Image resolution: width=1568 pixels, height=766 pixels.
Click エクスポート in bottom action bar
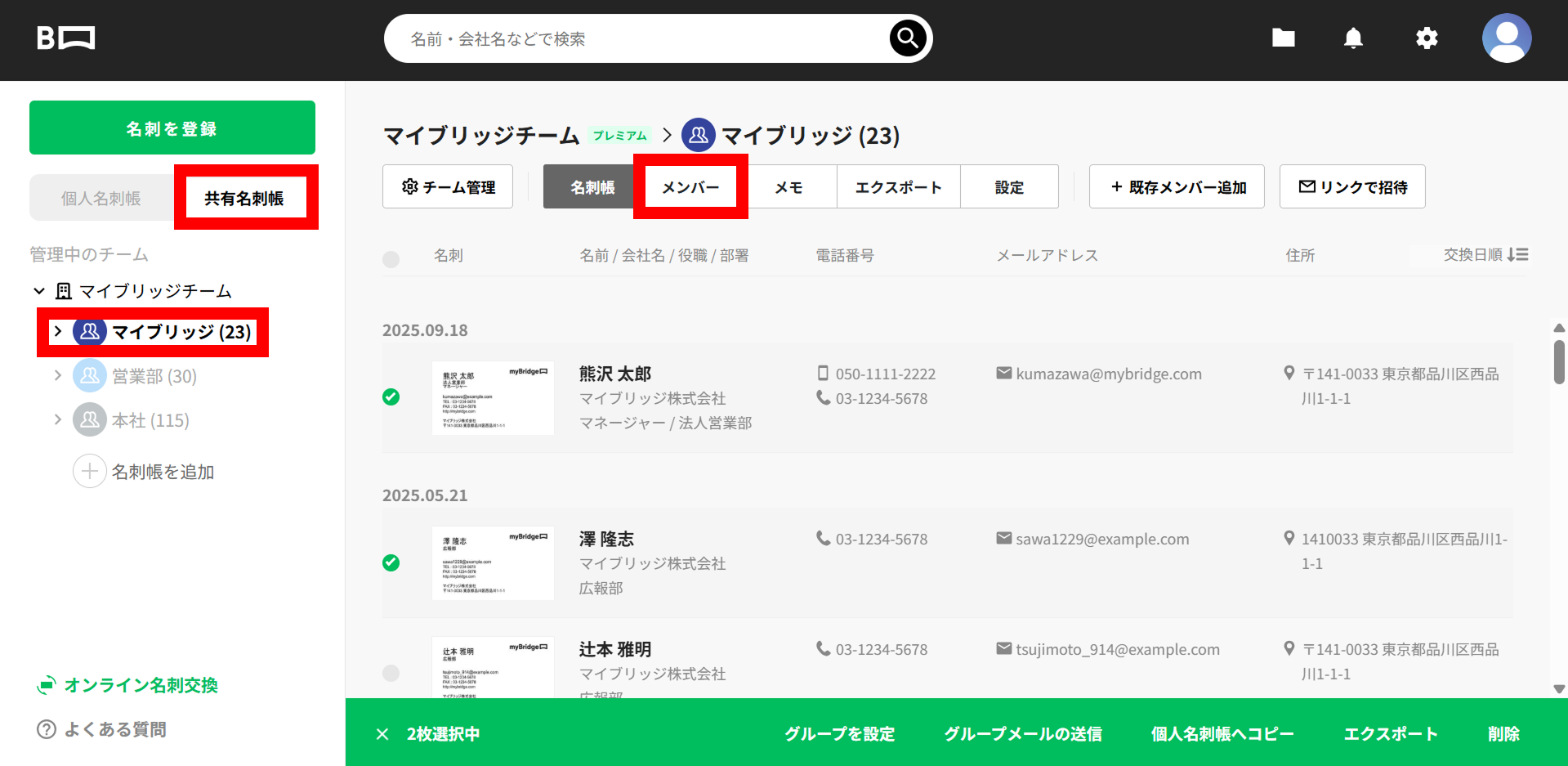click(x=1391, y=734)
